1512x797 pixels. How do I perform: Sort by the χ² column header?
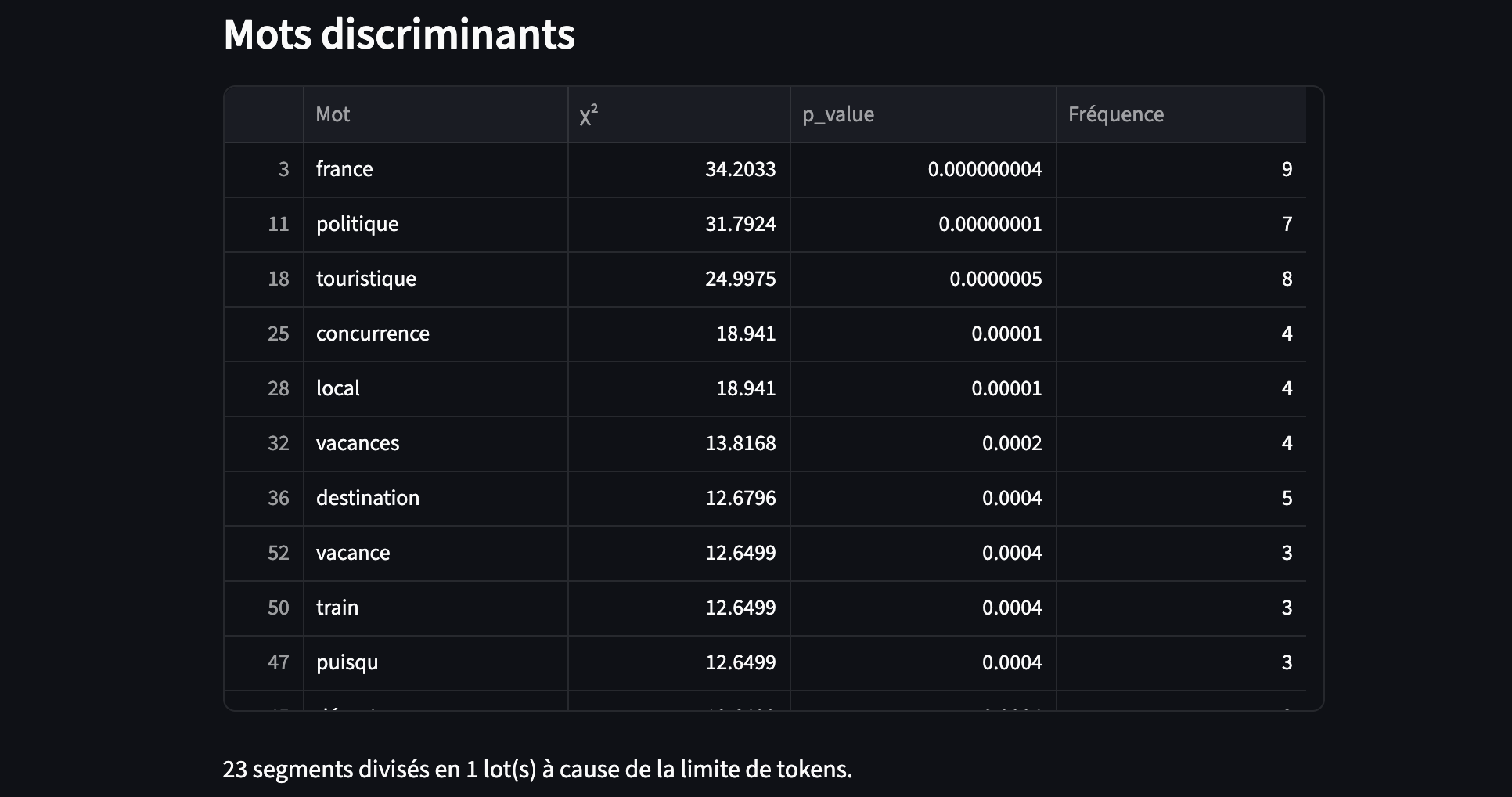point(679,114)
